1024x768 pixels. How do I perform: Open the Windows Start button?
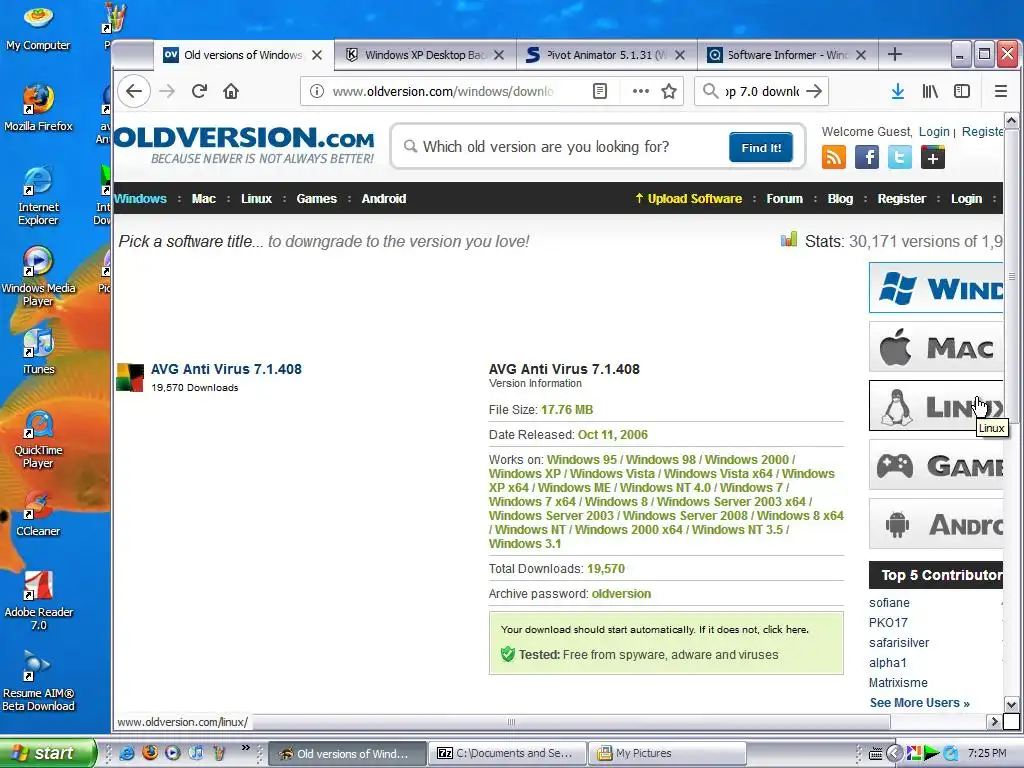(47, 753)
